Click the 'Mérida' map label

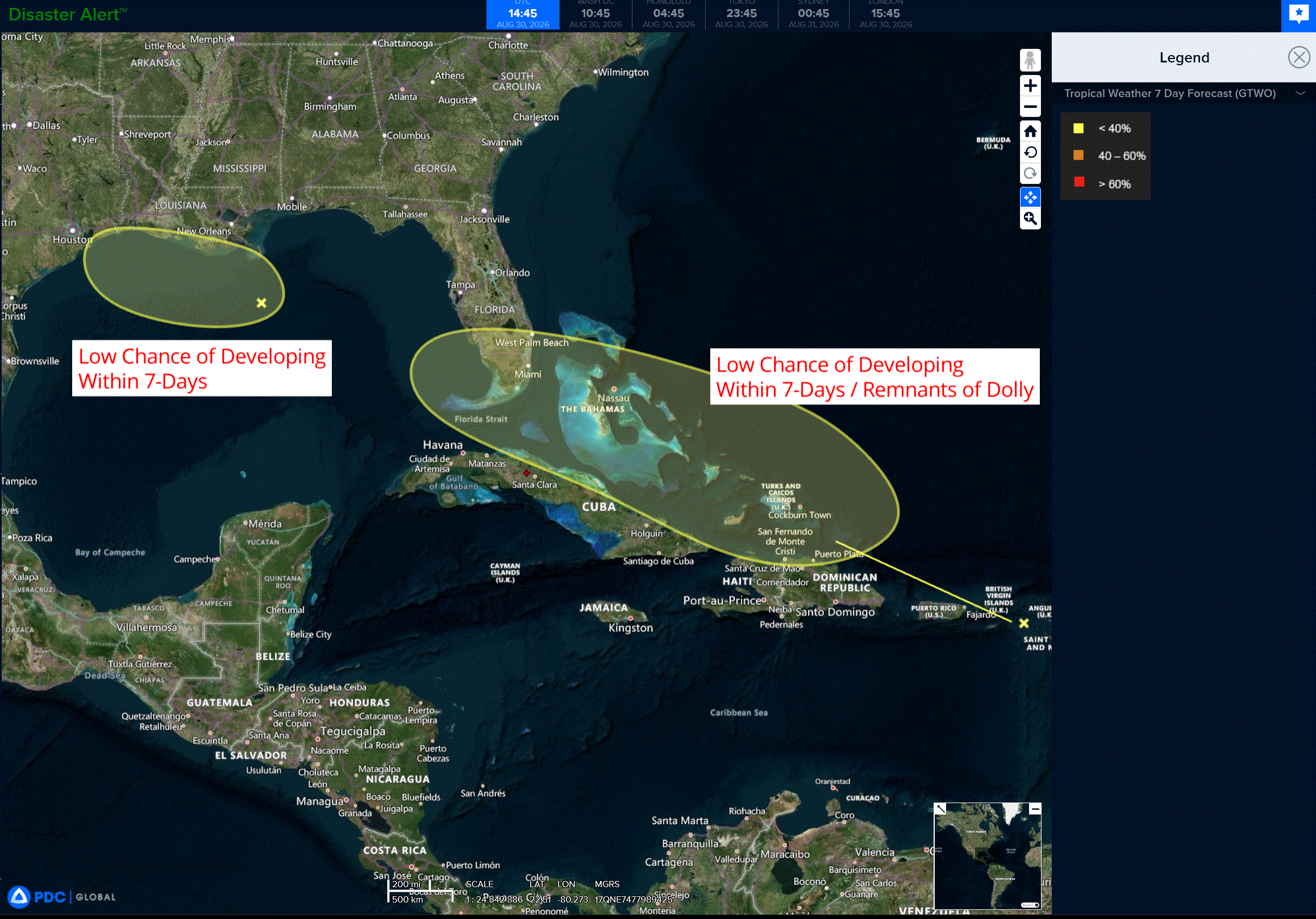point(265,524)
